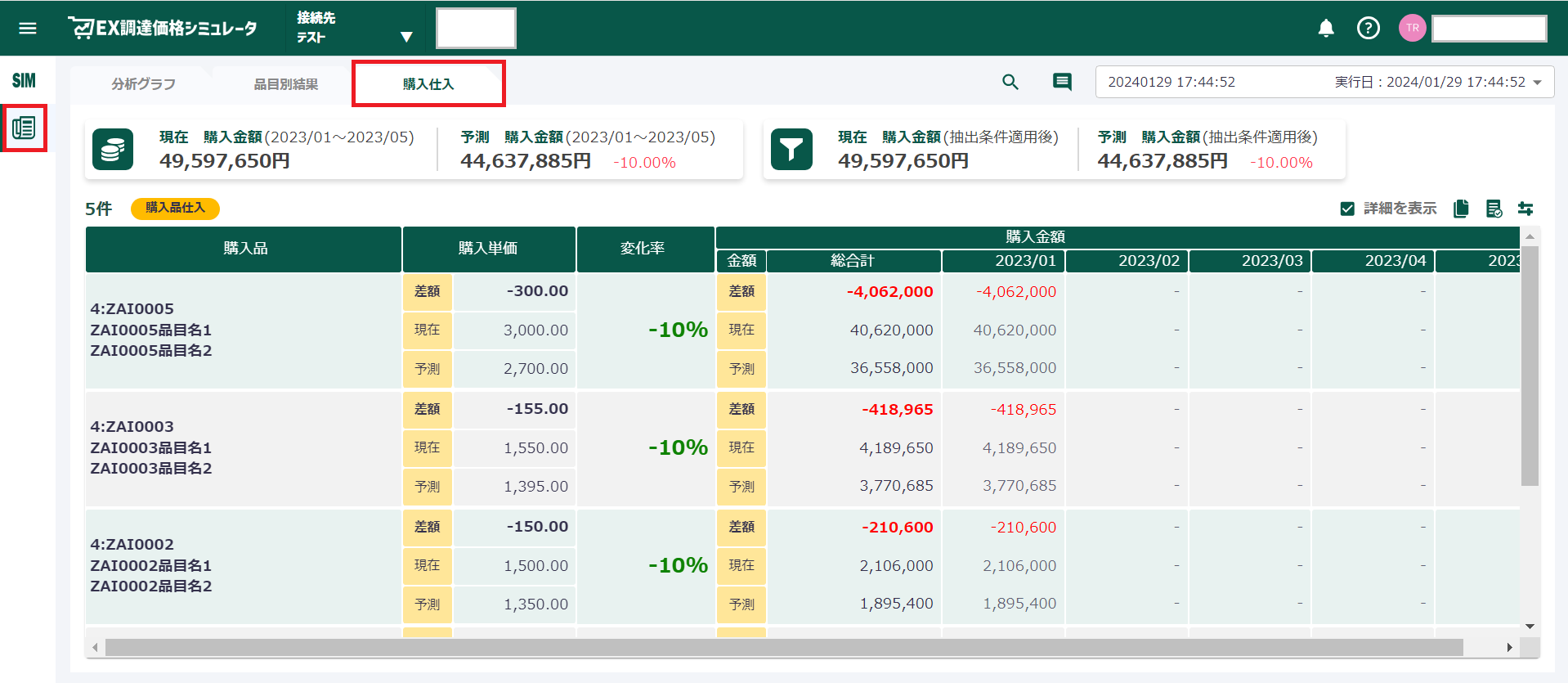Click the vertical scrollbar thumb
This screenshot has width=1568, height=683.
(x=1530, y=366)
